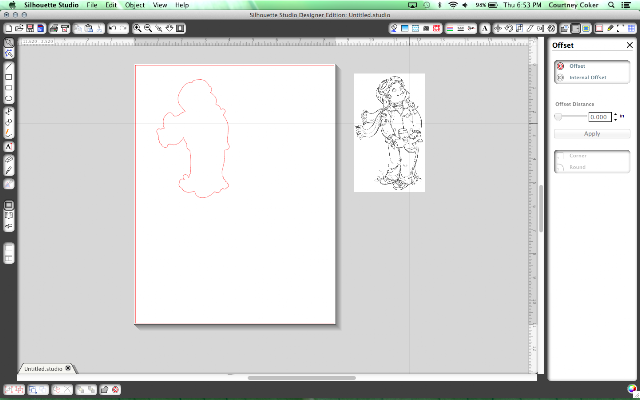This screenshot has width=640, height=400.
Task: Click the Wi-Fi status icon
Action: point(453,5)
